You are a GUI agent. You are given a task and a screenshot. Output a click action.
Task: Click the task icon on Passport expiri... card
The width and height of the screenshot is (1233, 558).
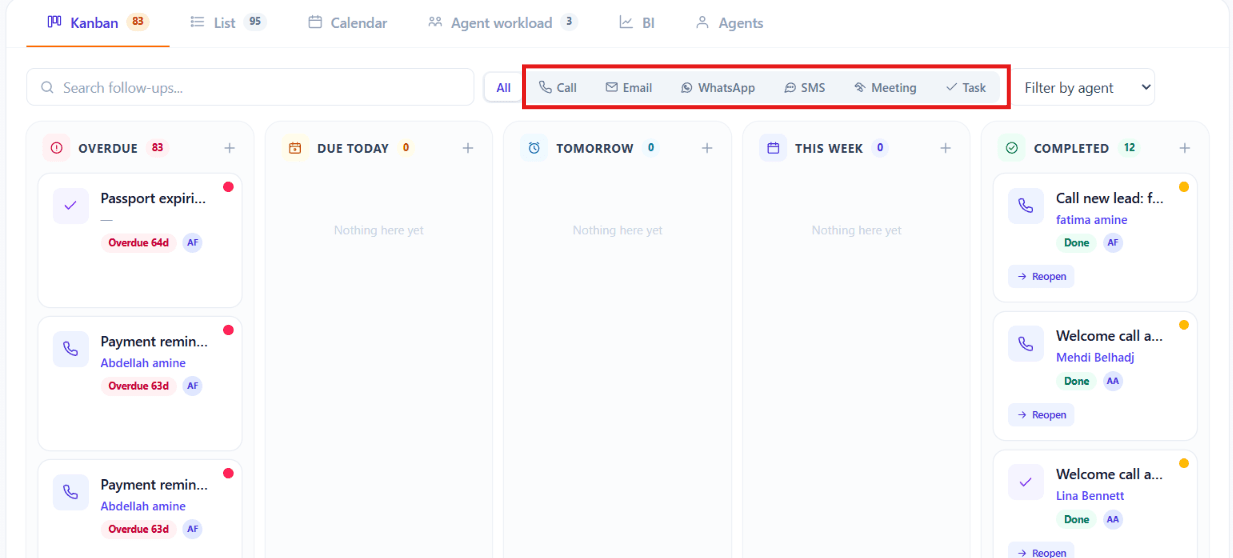[71, 205]
